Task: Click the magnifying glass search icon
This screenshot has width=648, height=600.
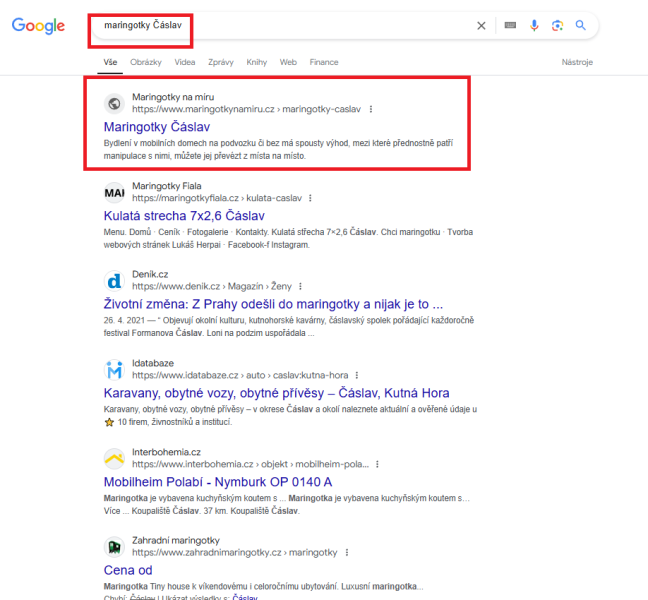Action: (581, 26)
